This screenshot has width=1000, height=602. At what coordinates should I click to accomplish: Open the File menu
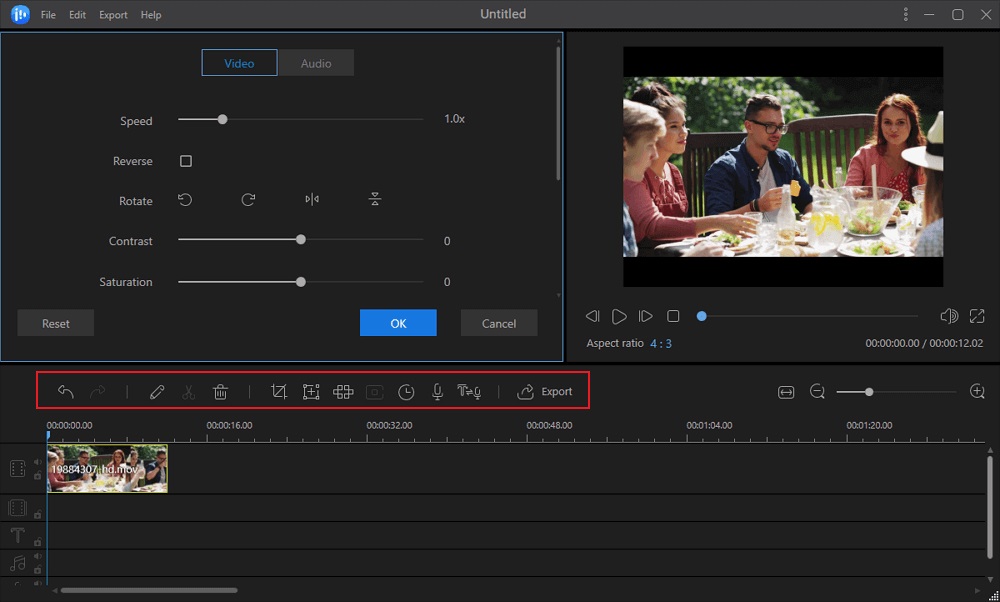click(x=47, y=14)
